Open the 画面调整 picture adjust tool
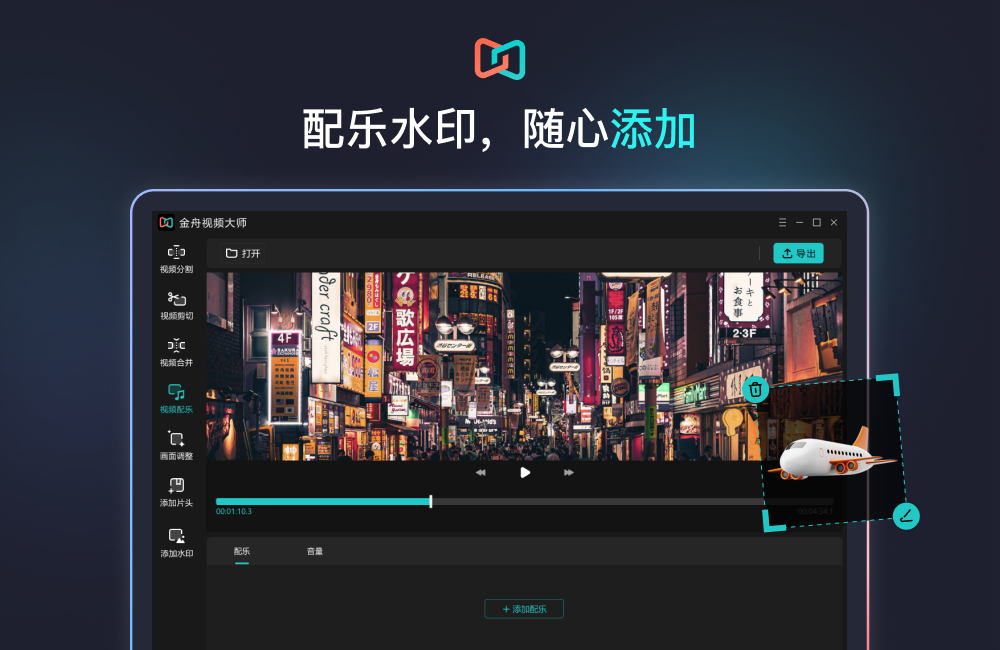This screenshot has width=1000, height=650. tap(176, 445)
